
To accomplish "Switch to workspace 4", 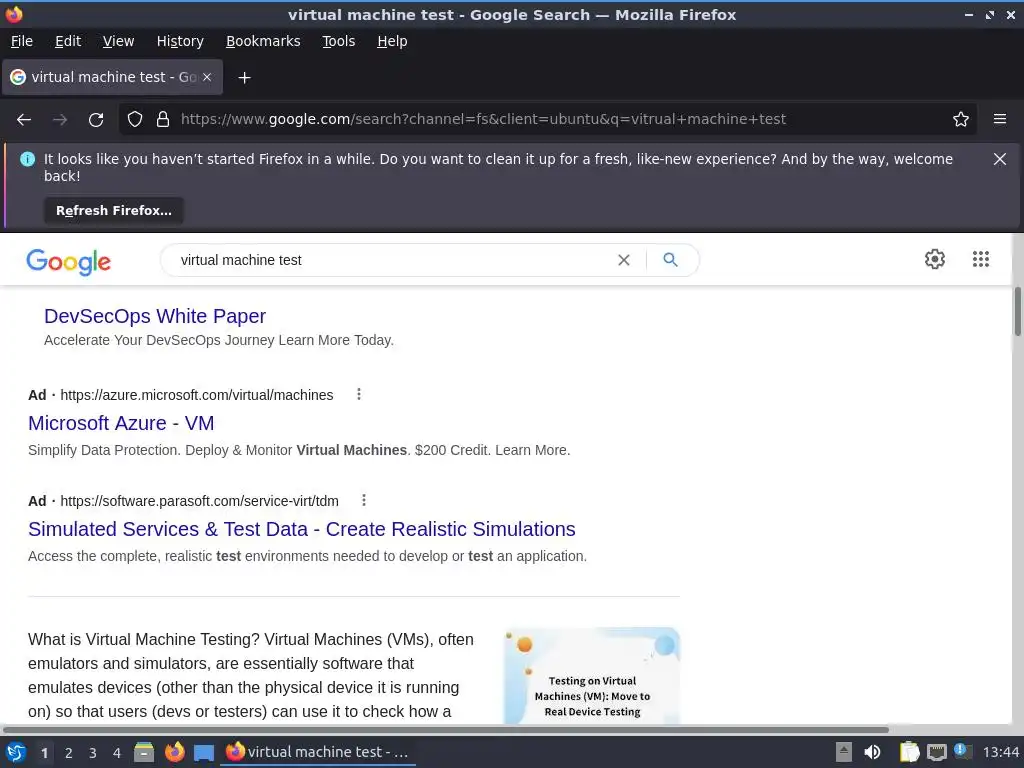I will pos(117,753).
